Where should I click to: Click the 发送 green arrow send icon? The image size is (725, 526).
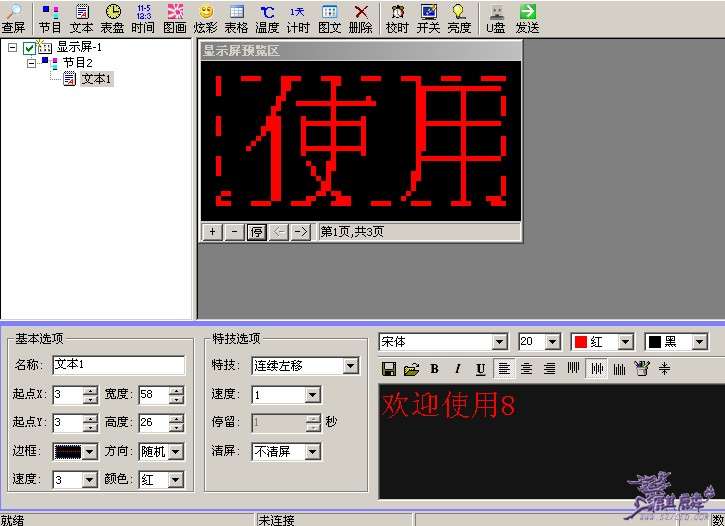point(527,17)
